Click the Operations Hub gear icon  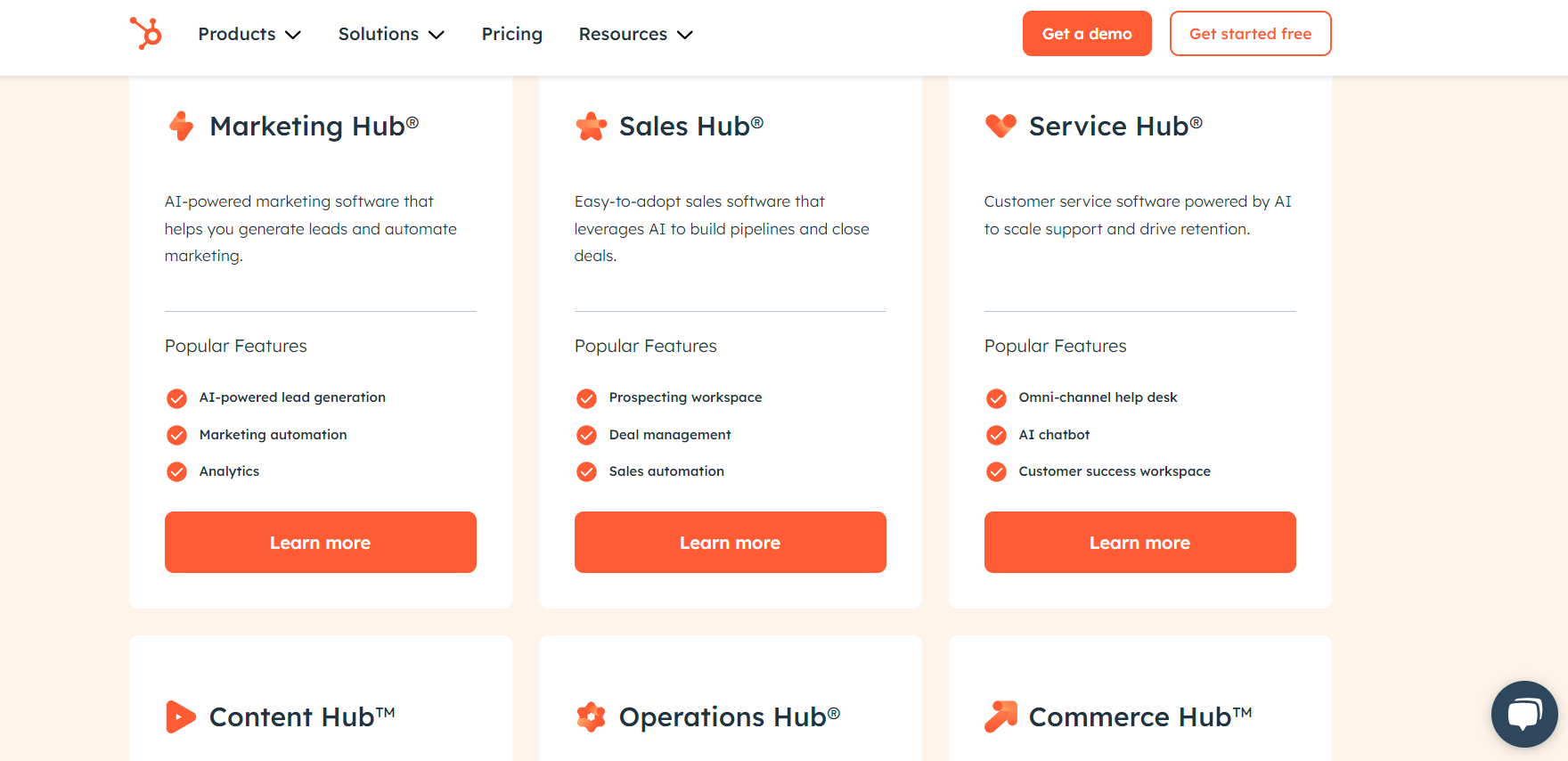(x=591, y=716)
